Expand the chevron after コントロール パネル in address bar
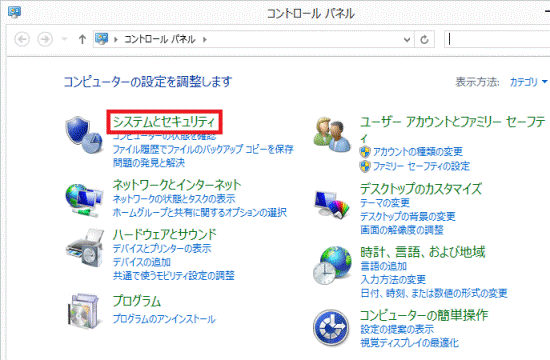The height and width of the screenshot is (360, 550). [205, 39]
